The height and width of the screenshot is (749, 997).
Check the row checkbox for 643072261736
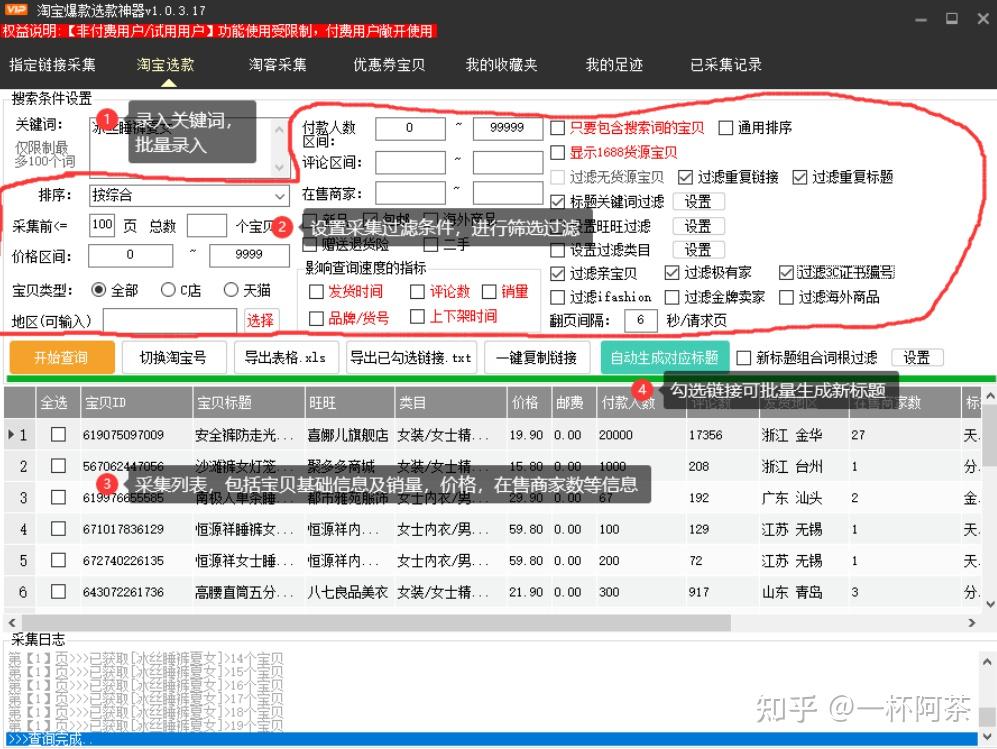58,592
